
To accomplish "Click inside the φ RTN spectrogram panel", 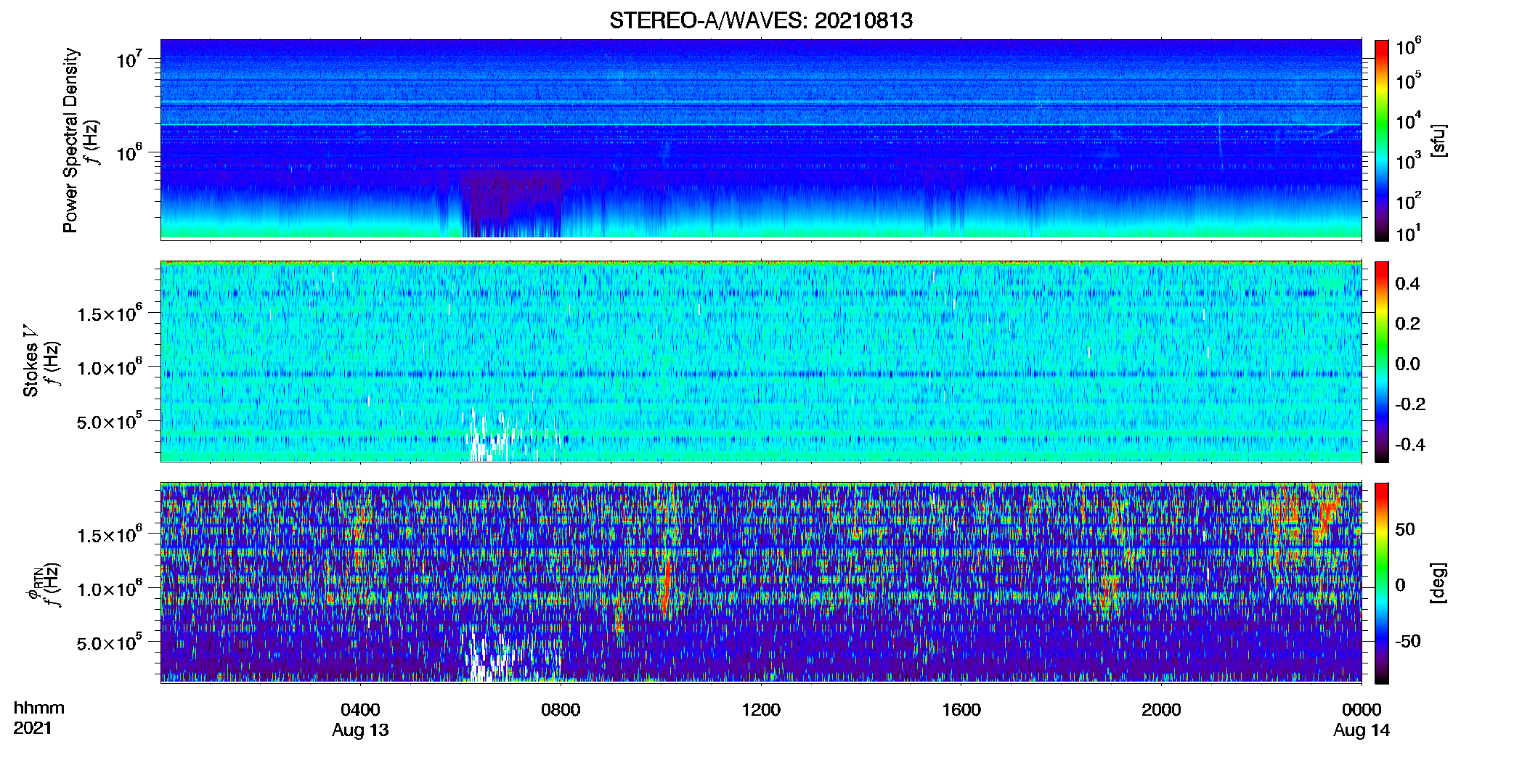I will pyautogui.click(x=761, y=583).
